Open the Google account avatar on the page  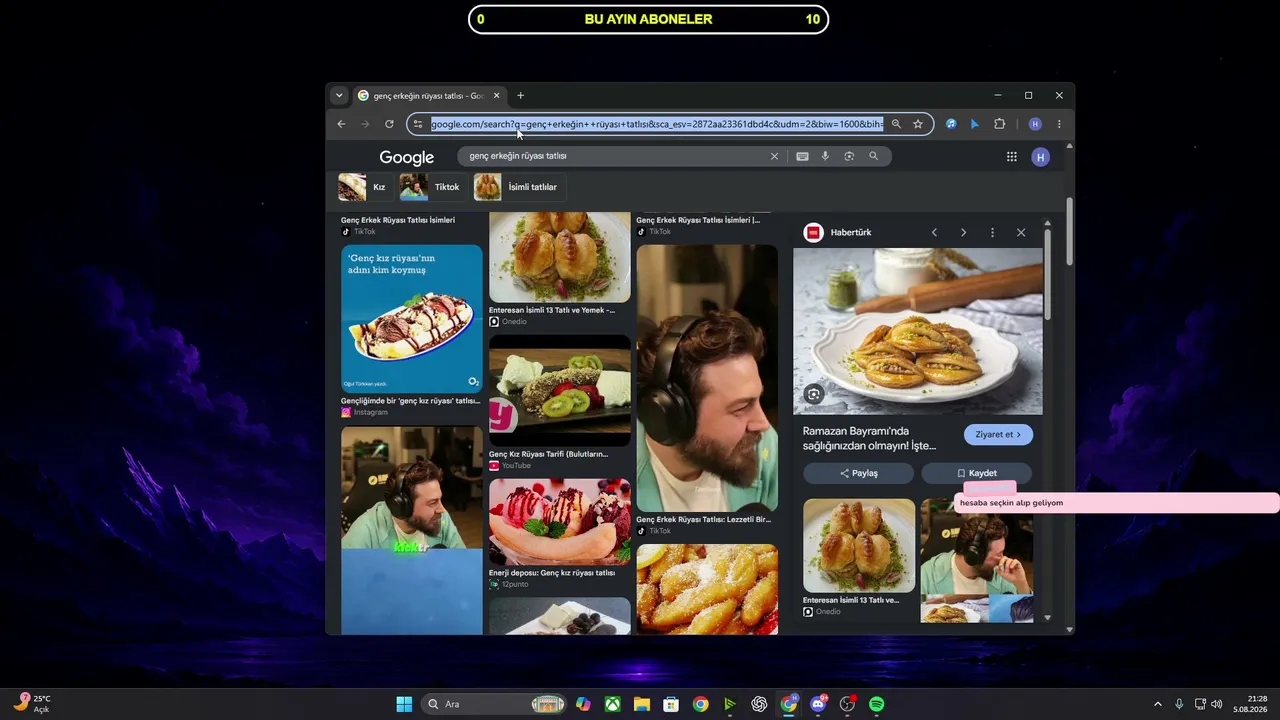1041,157
